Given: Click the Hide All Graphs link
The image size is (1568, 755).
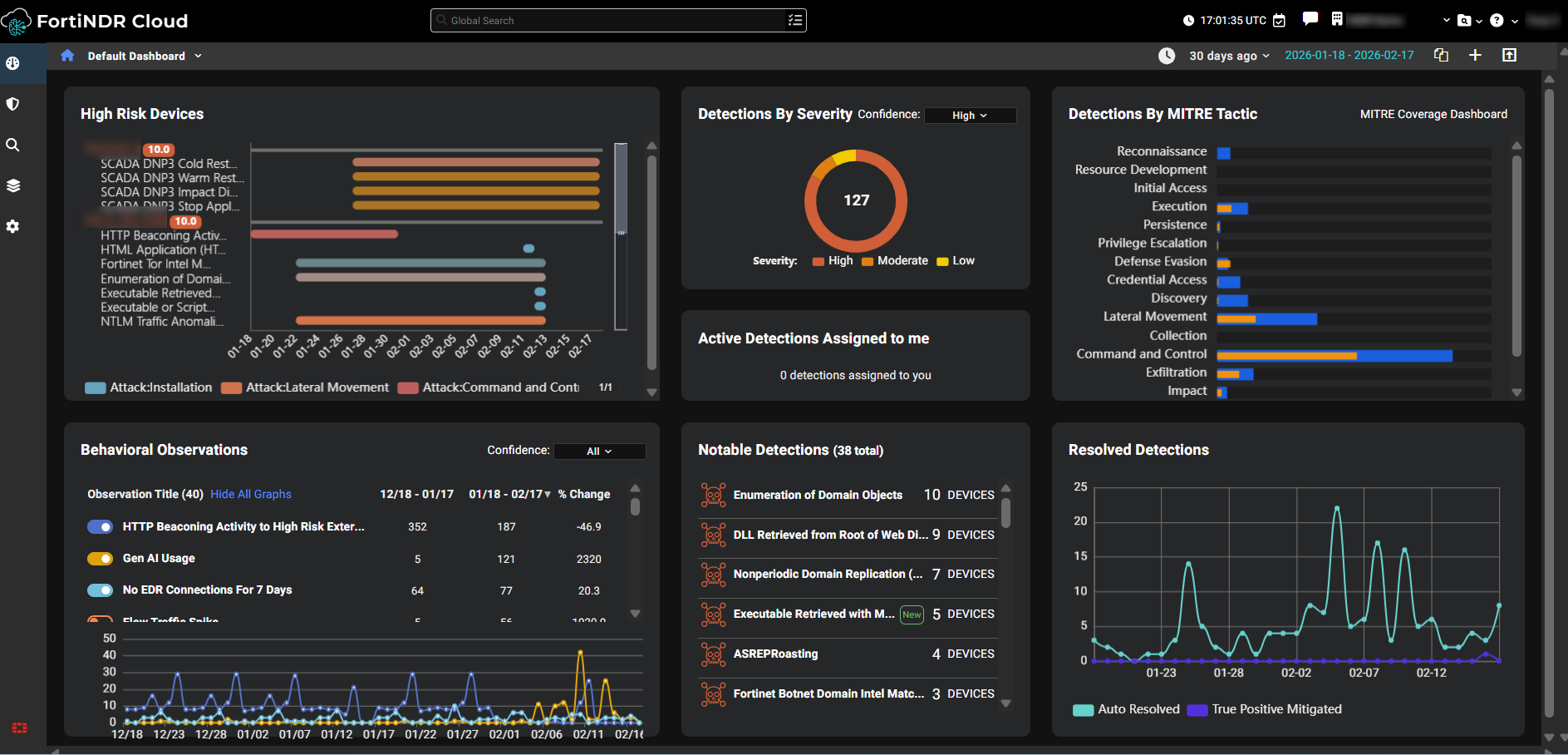Looking at the screenshot, I should [251, 494].
